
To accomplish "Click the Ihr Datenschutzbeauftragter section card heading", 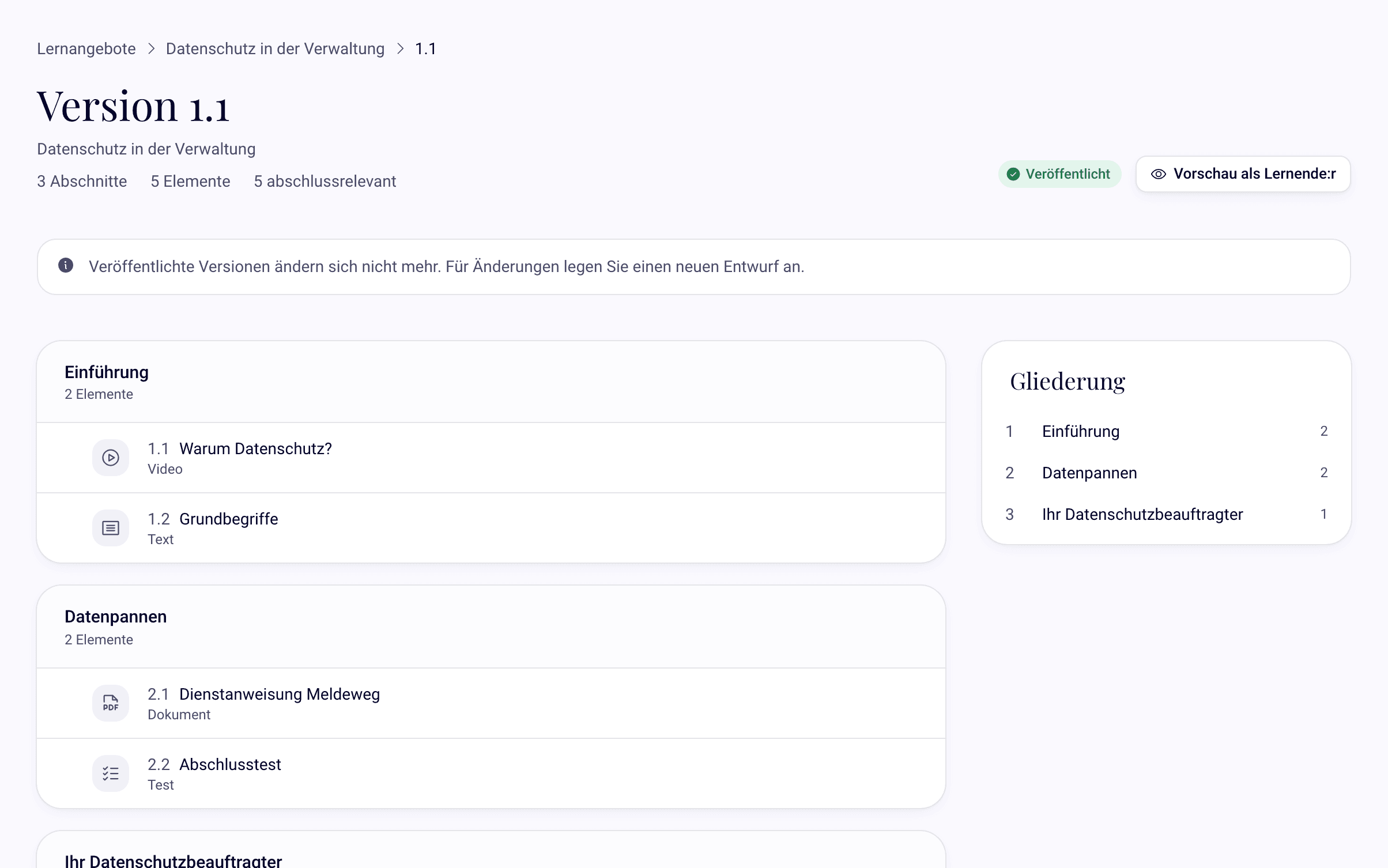I will pos(173,861).
